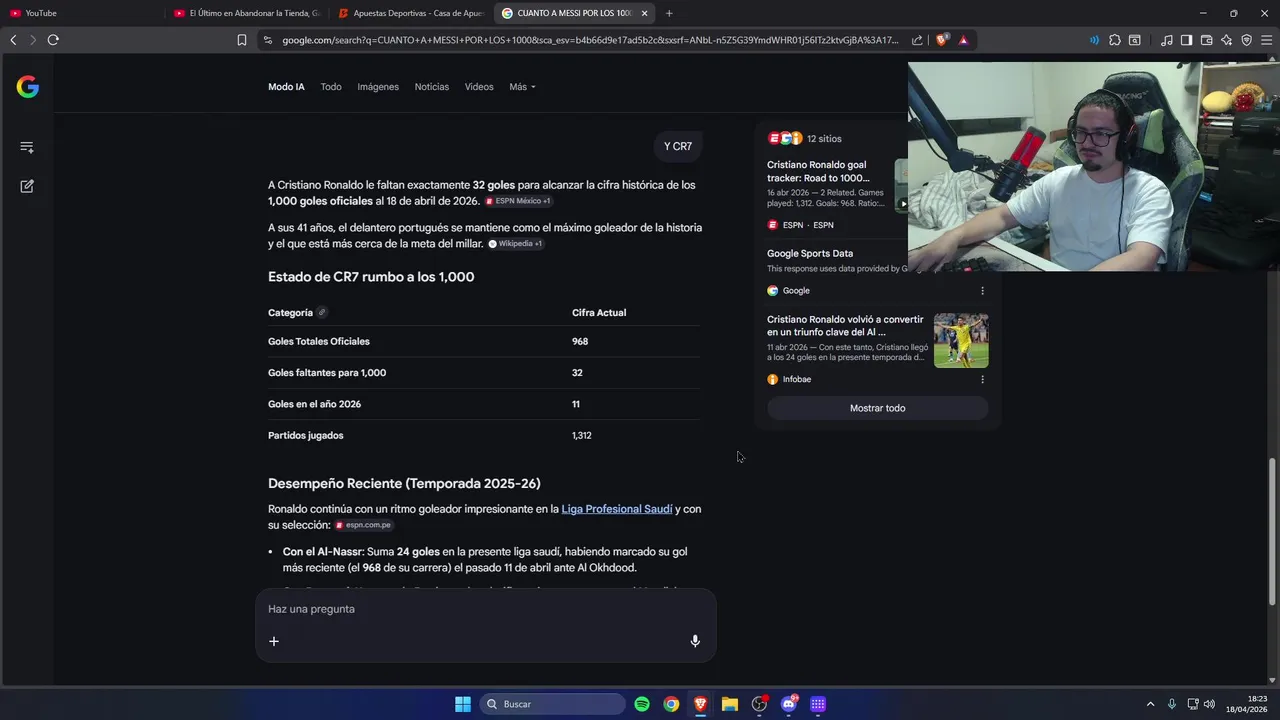
Task: Click the Y CR7 message bubble
Action: point(678,146)
